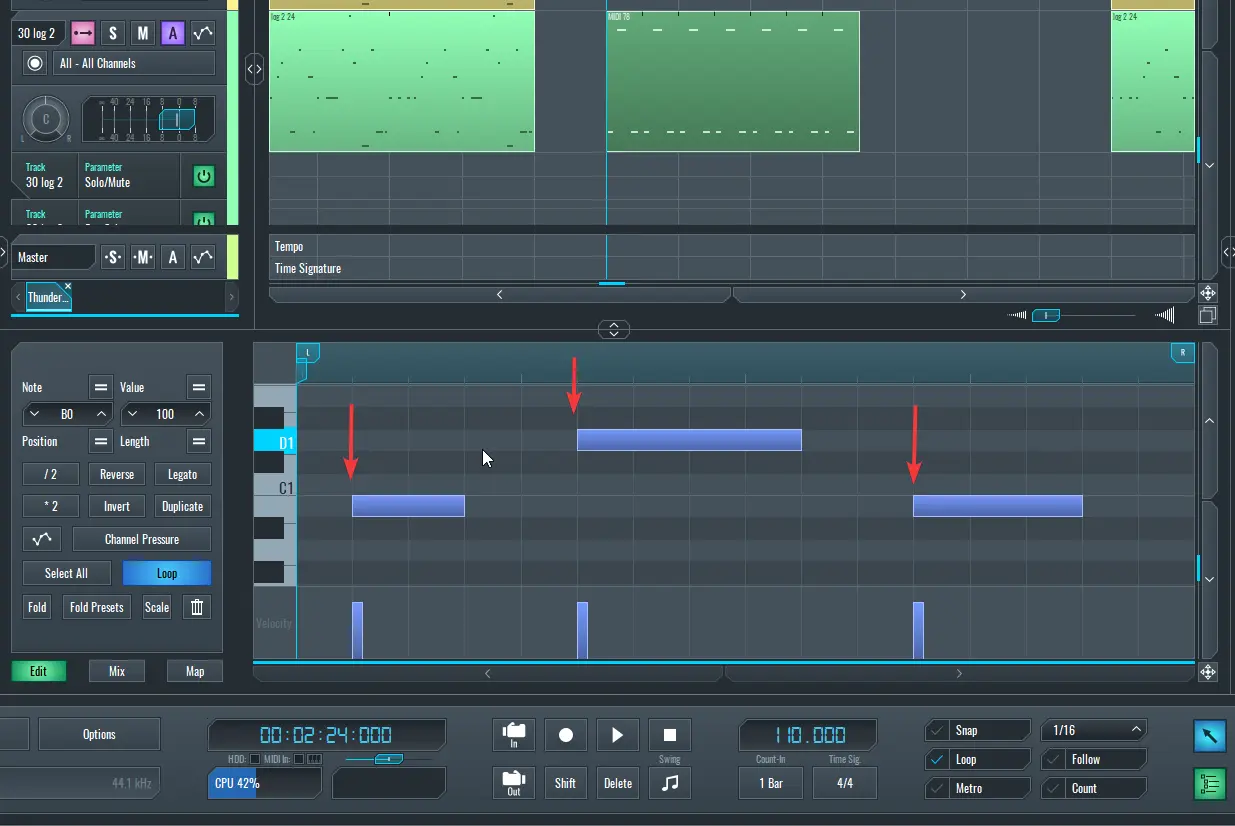Toggle the Master track automation A button
1235x826 pixels.
coord(173,257)
